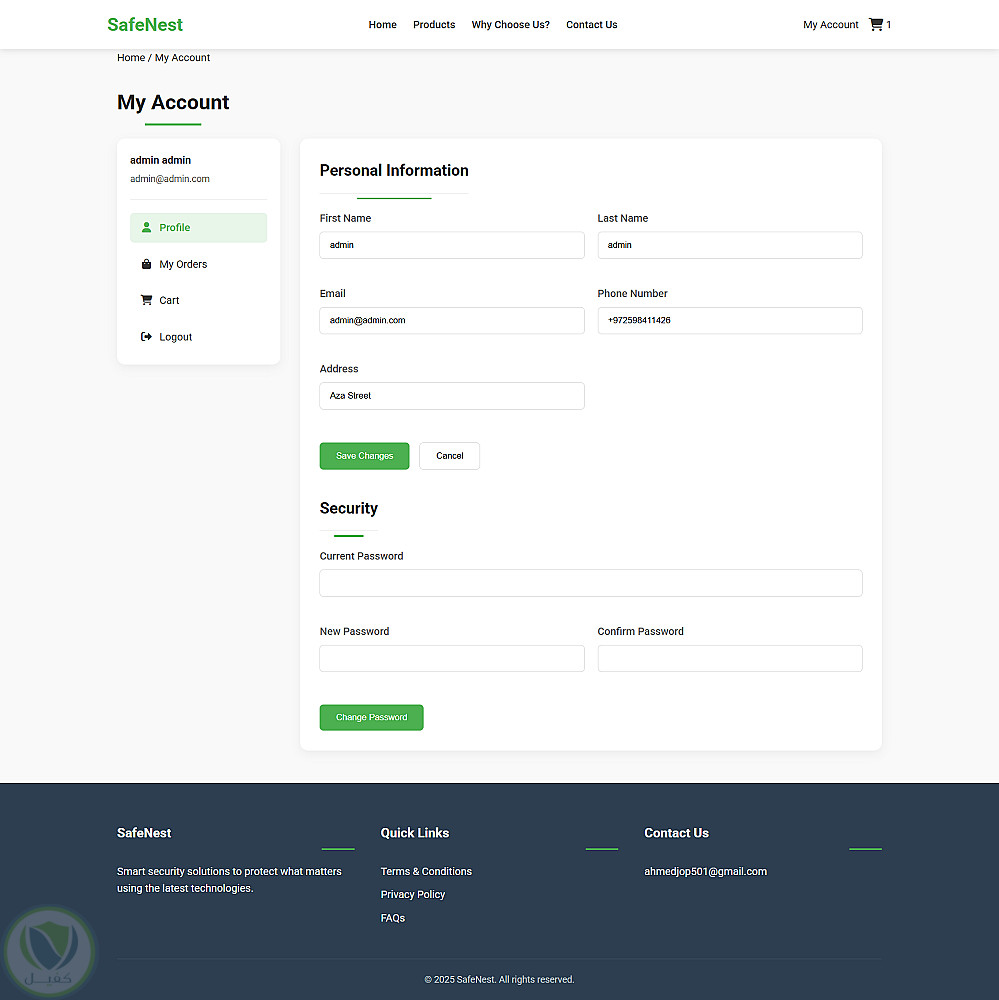Screen dimensions: 999x1000
Task: Click the admin admin name in sidebar
Action: 160,160
